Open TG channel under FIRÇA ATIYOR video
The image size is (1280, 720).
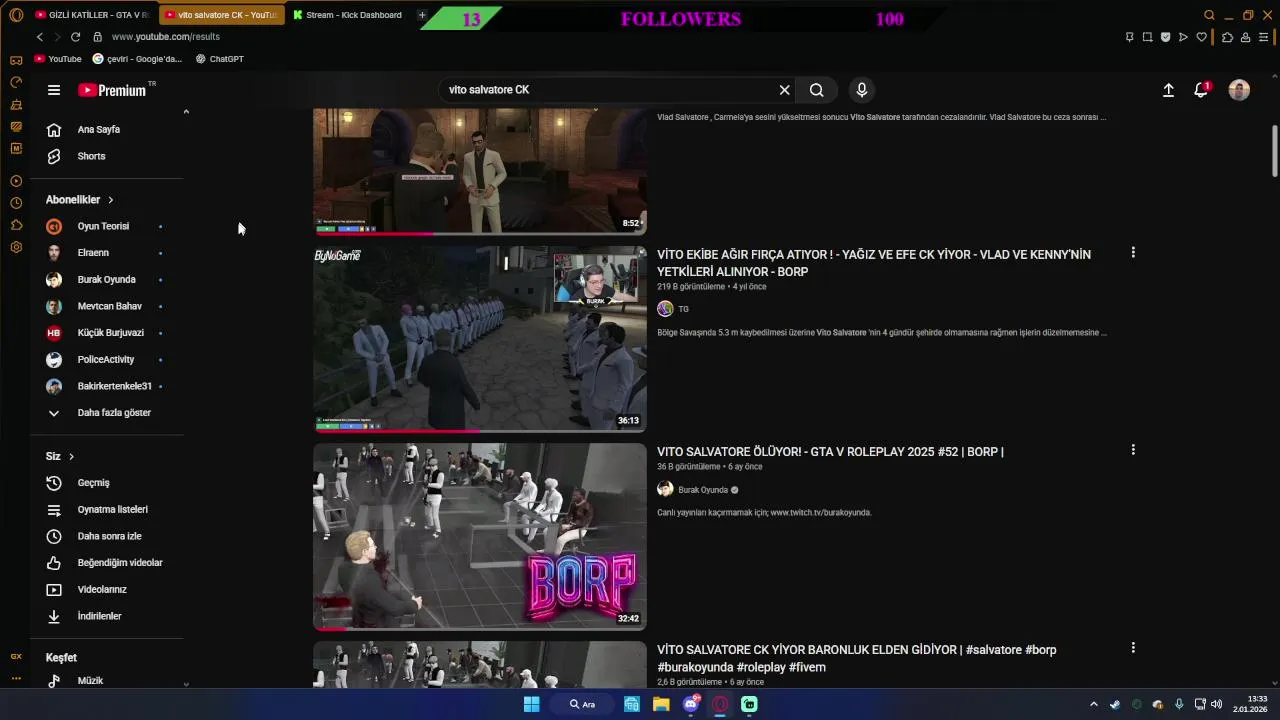click(x=683, y=309)
